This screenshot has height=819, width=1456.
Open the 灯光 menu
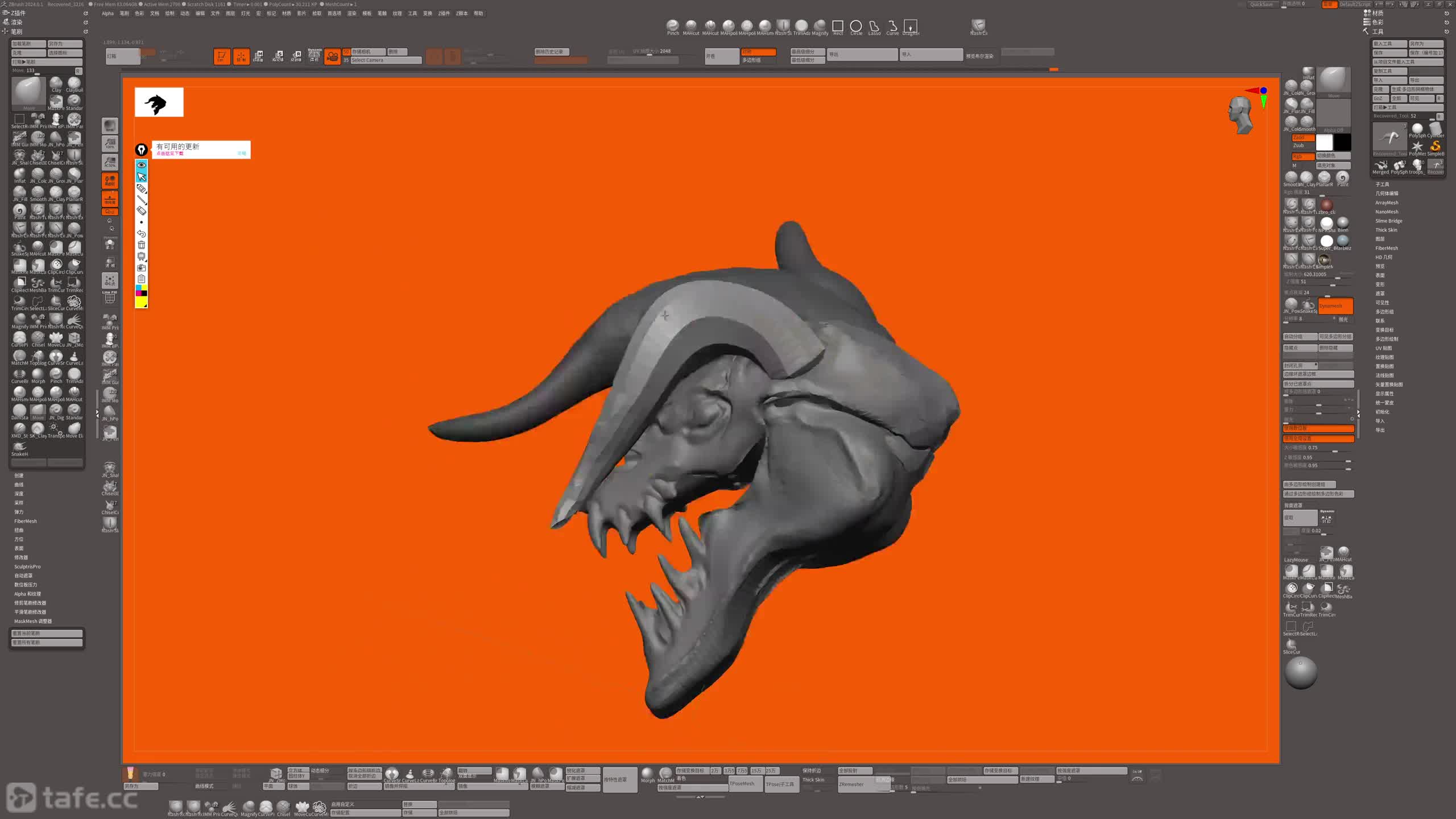tap(245, 13)
